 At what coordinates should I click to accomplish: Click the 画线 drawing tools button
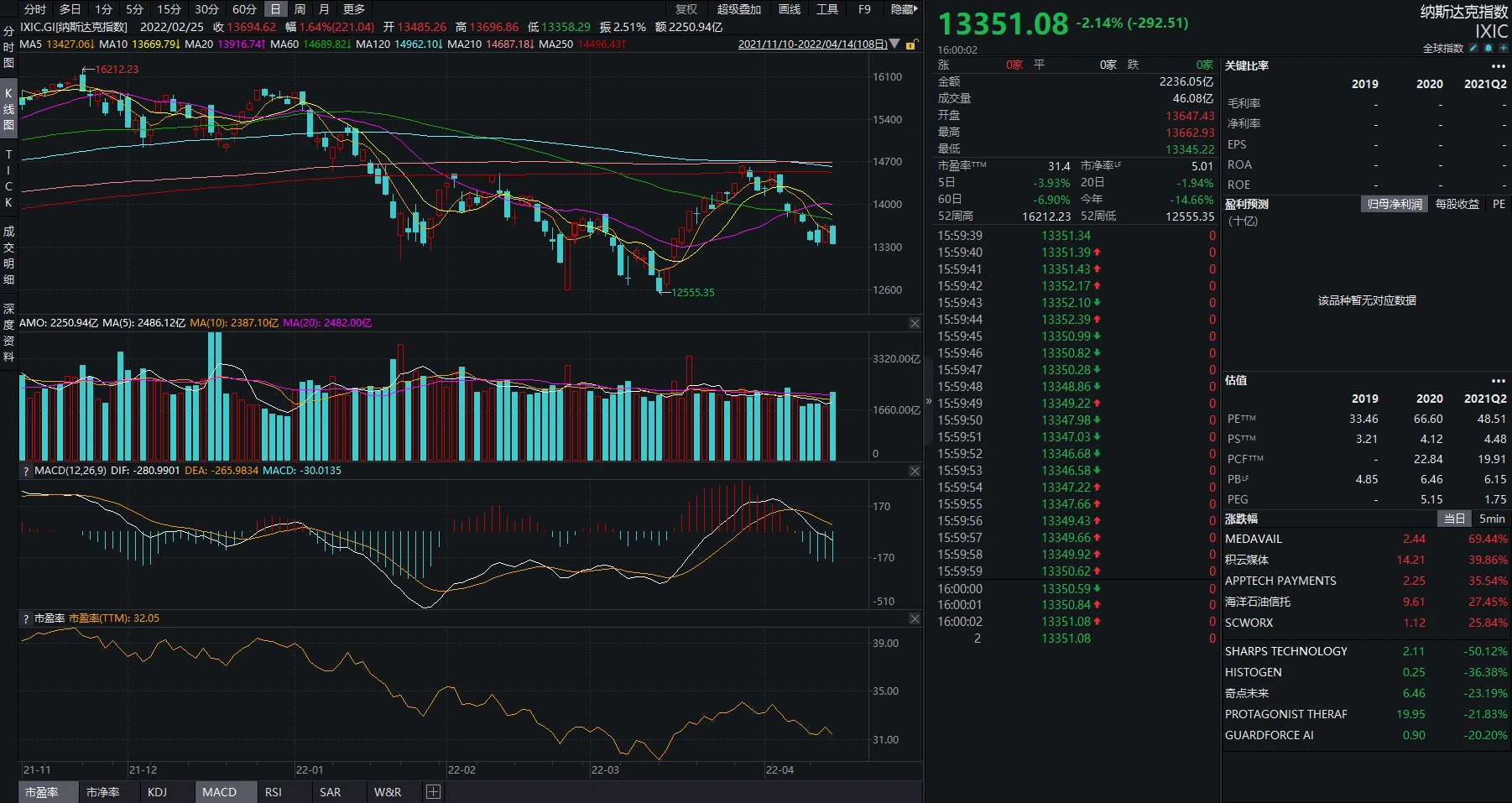[x=789, y=9]
